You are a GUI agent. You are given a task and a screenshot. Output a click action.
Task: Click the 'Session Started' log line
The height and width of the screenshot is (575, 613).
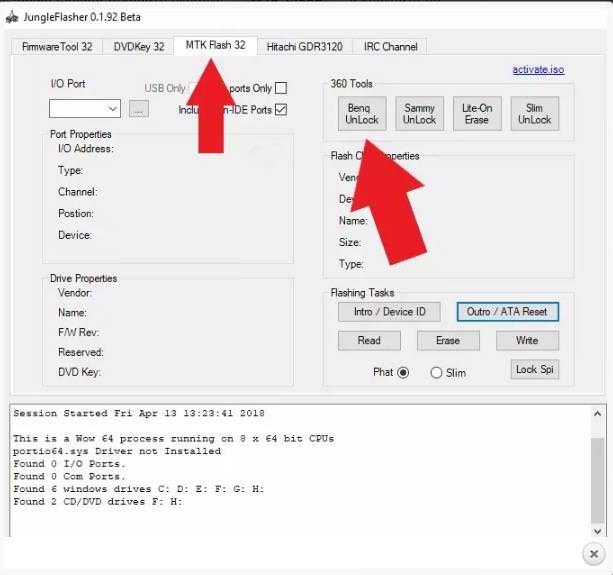click(139, 413)
